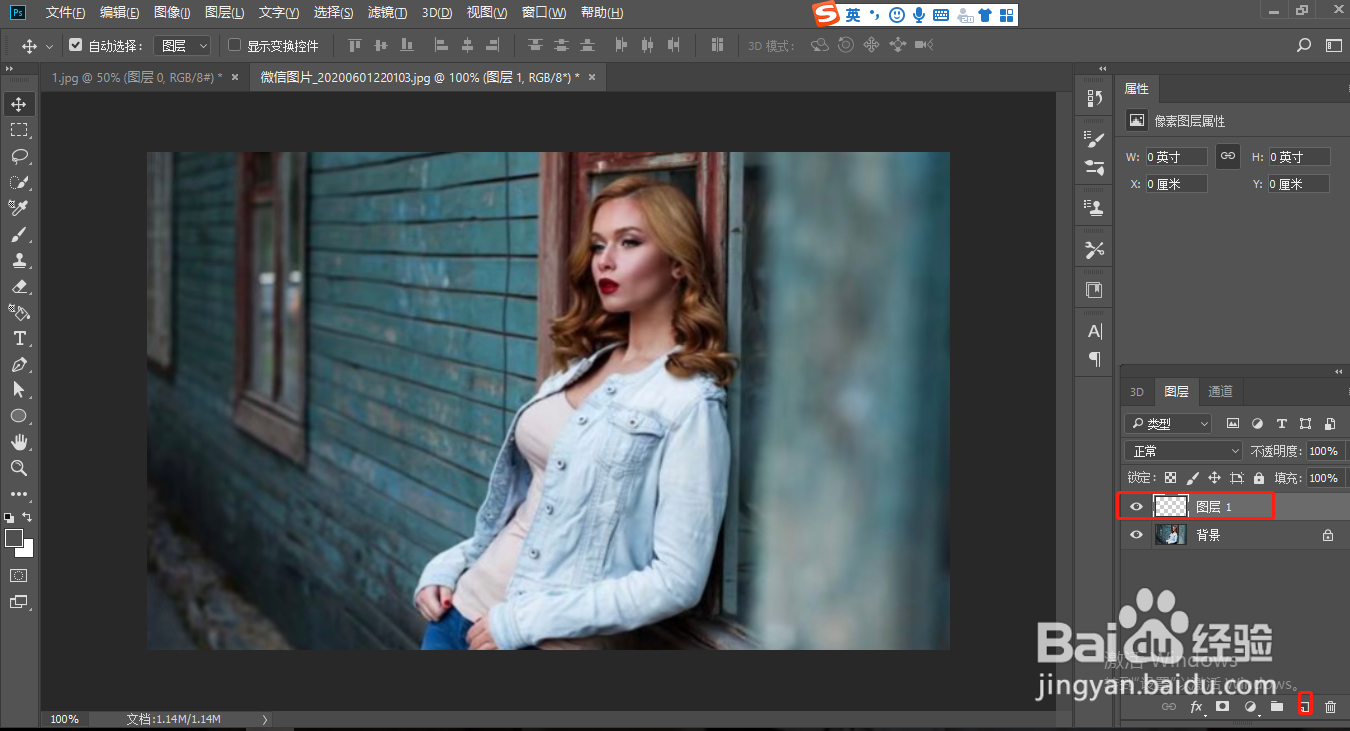This screenshot has width=1350, height=731.
Task: Select the Rectangular Marquee tool
Action: (x=19, y=130)
